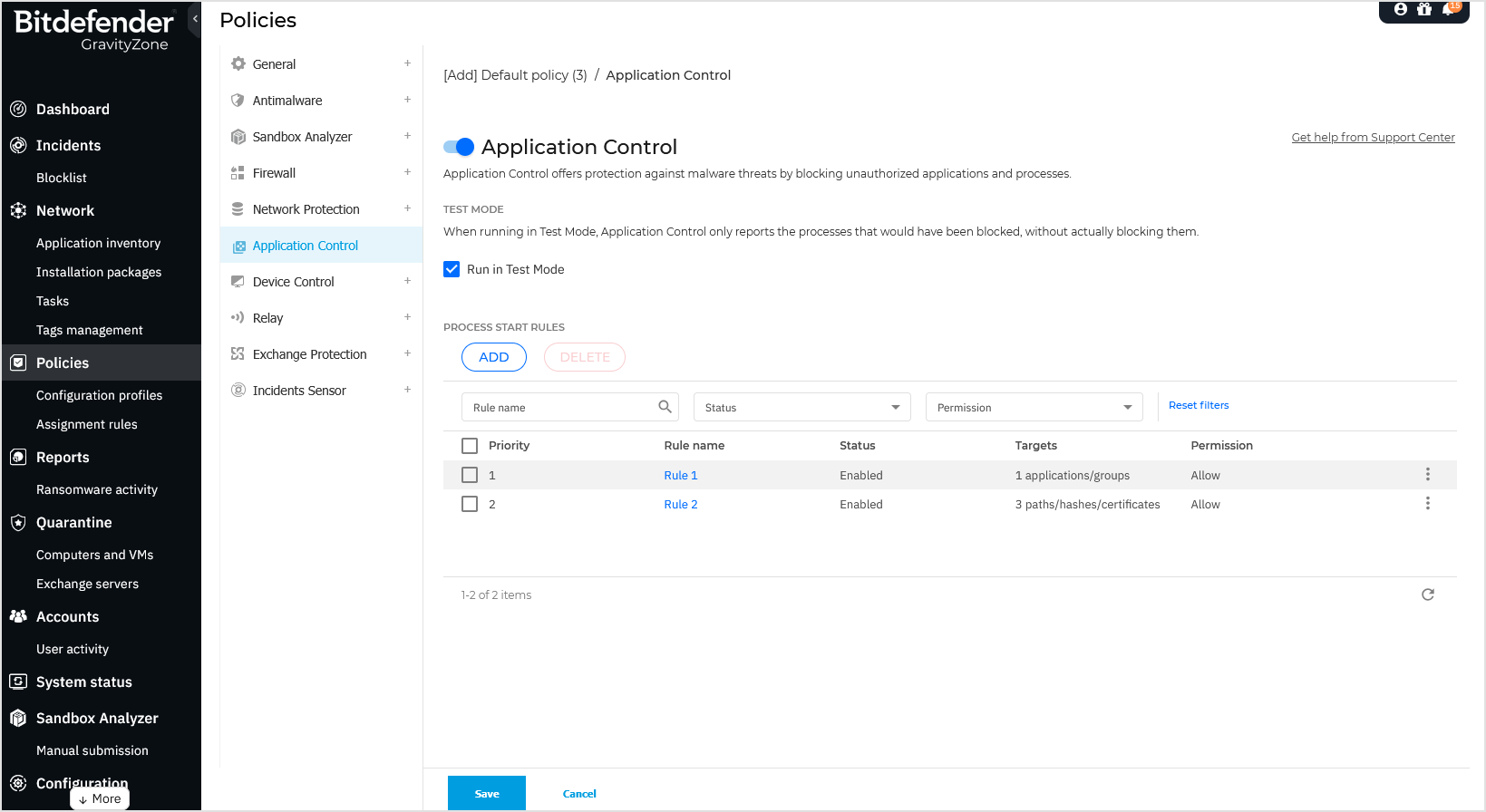The height and width of the screenshot is (812, 1486).
Task: Collapse the sidebar with the arrow handle
Action: pos(195,18)
